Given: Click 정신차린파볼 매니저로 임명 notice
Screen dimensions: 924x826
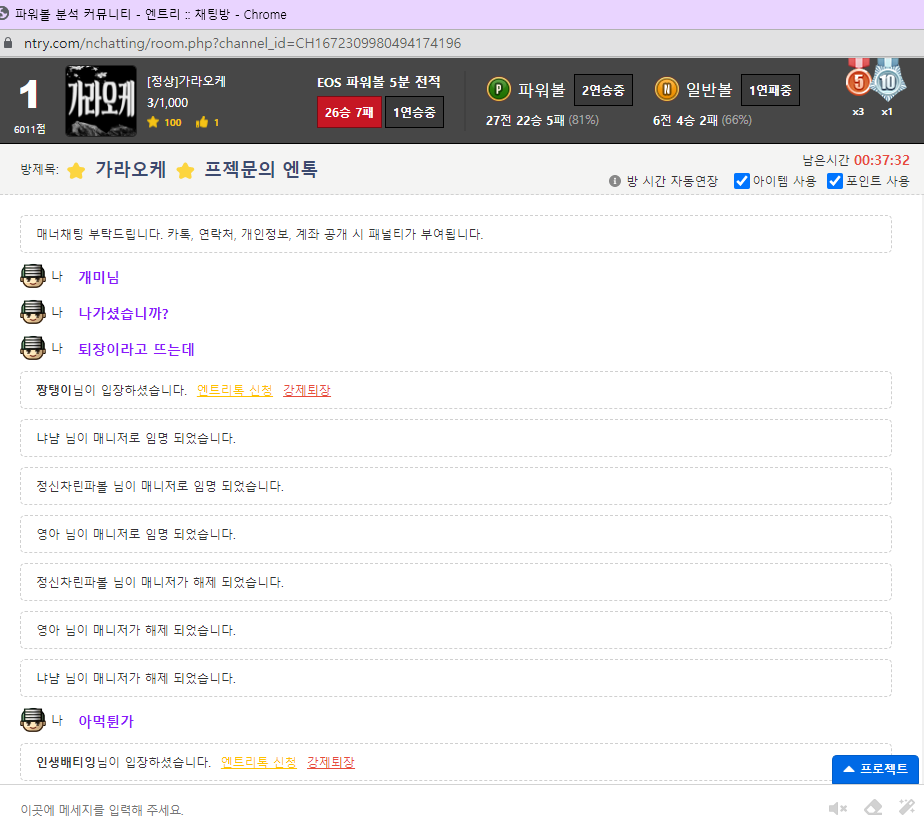Looking at the screenshot, I should [456, 486].
